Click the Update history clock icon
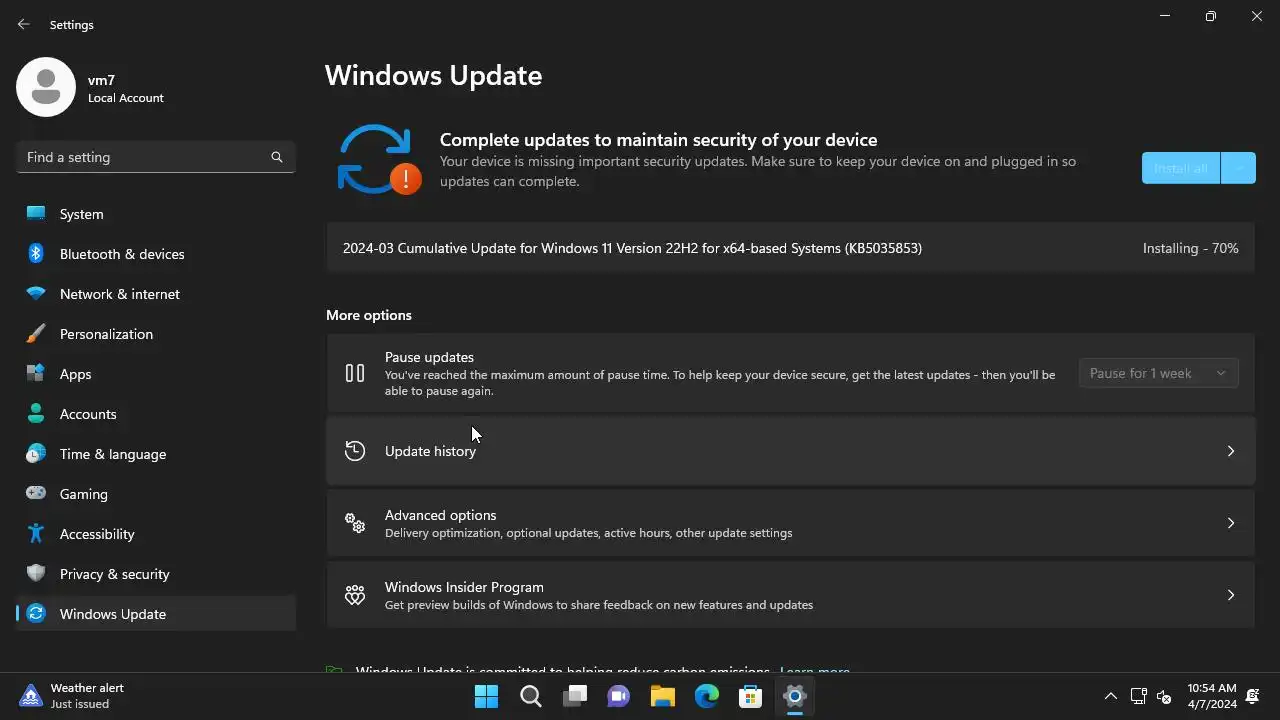This screenshot has width=1280, height=720. coord(355,451)
